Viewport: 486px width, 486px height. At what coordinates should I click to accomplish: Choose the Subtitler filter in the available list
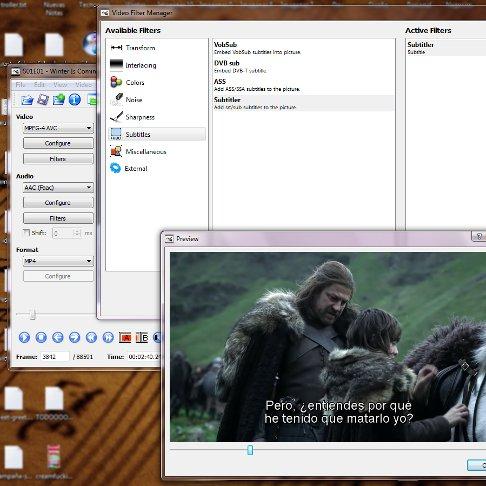tap(303, 103)
